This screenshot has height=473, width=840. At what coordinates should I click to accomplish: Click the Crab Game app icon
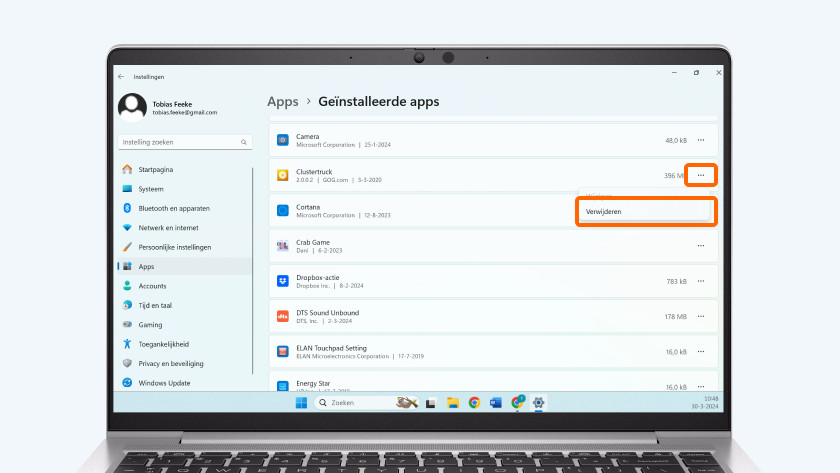coord(283,246)
